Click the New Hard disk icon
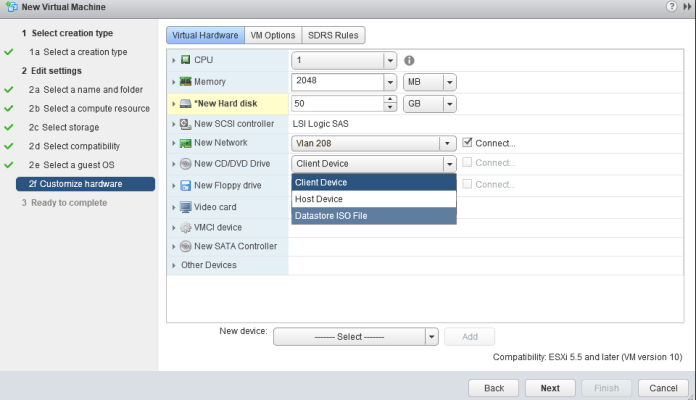Viewport: 696px width, 400px height. [186, 103]
